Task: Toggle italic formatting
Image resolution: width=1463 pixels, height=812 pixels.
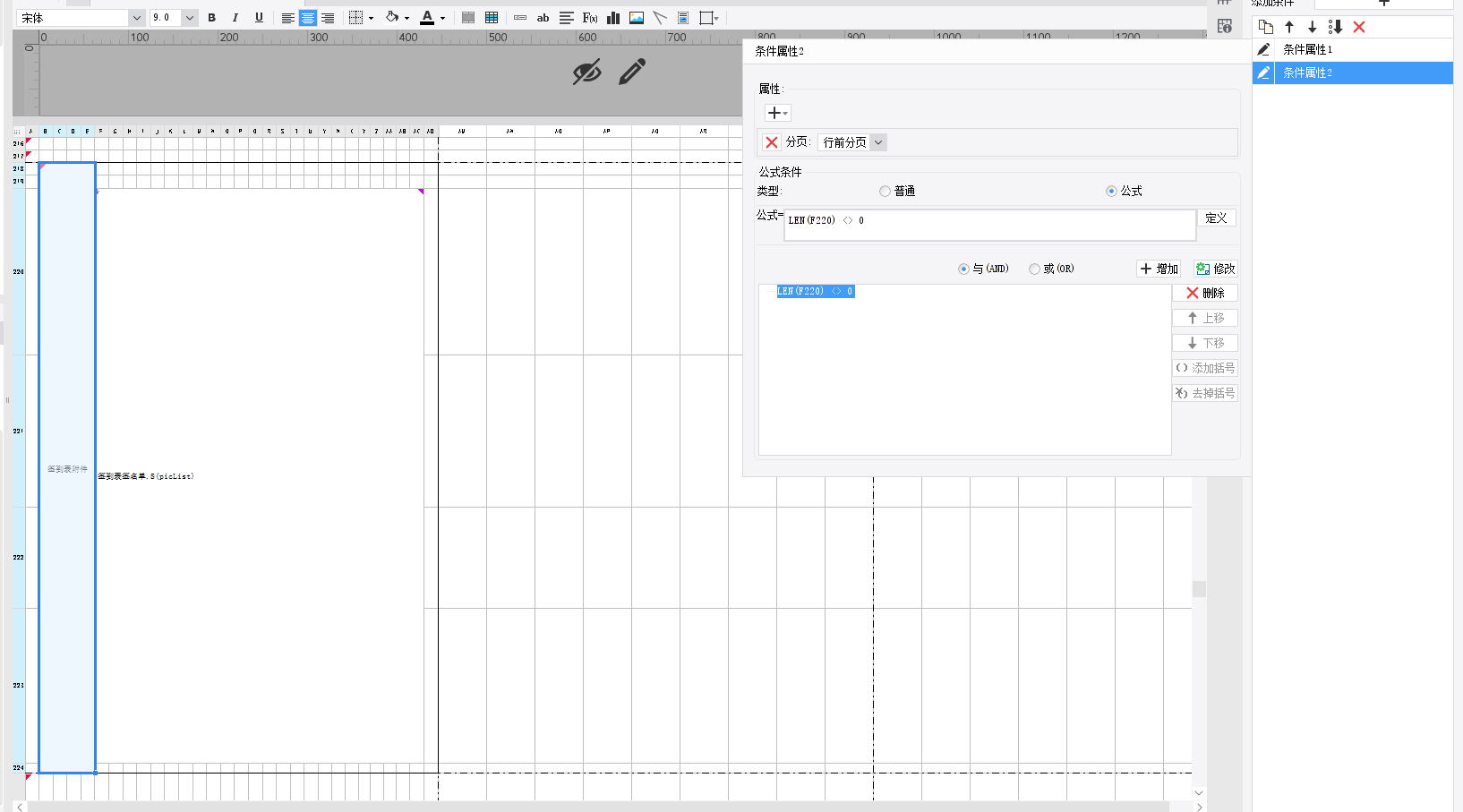Action: [235, 18]
